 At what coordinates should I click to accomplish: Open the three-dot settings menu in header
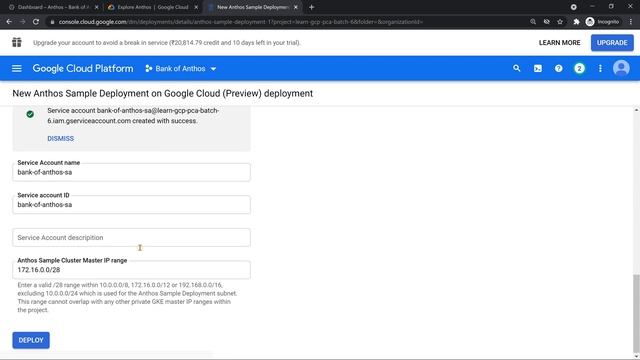(x=600, y=69)
